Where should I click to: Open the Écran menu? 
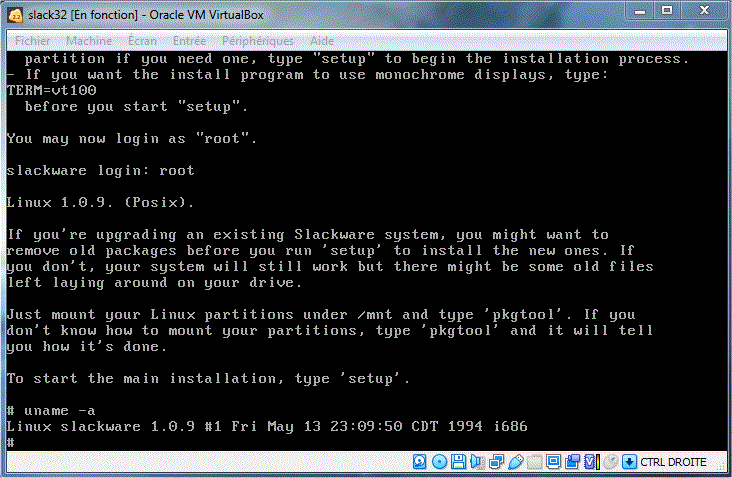click(x=142, y=41)
